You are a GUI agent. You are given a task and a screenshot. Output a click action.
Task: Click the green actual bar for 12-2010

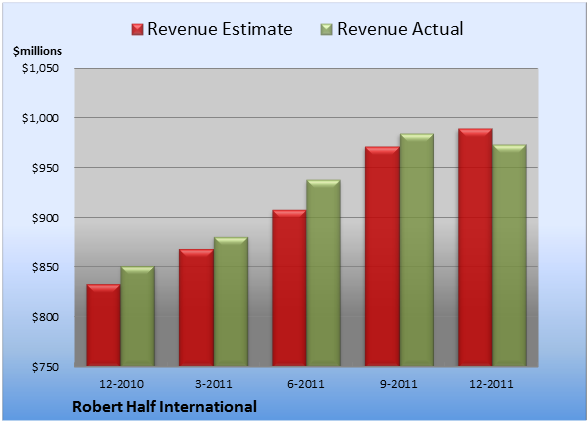(137, 316)
